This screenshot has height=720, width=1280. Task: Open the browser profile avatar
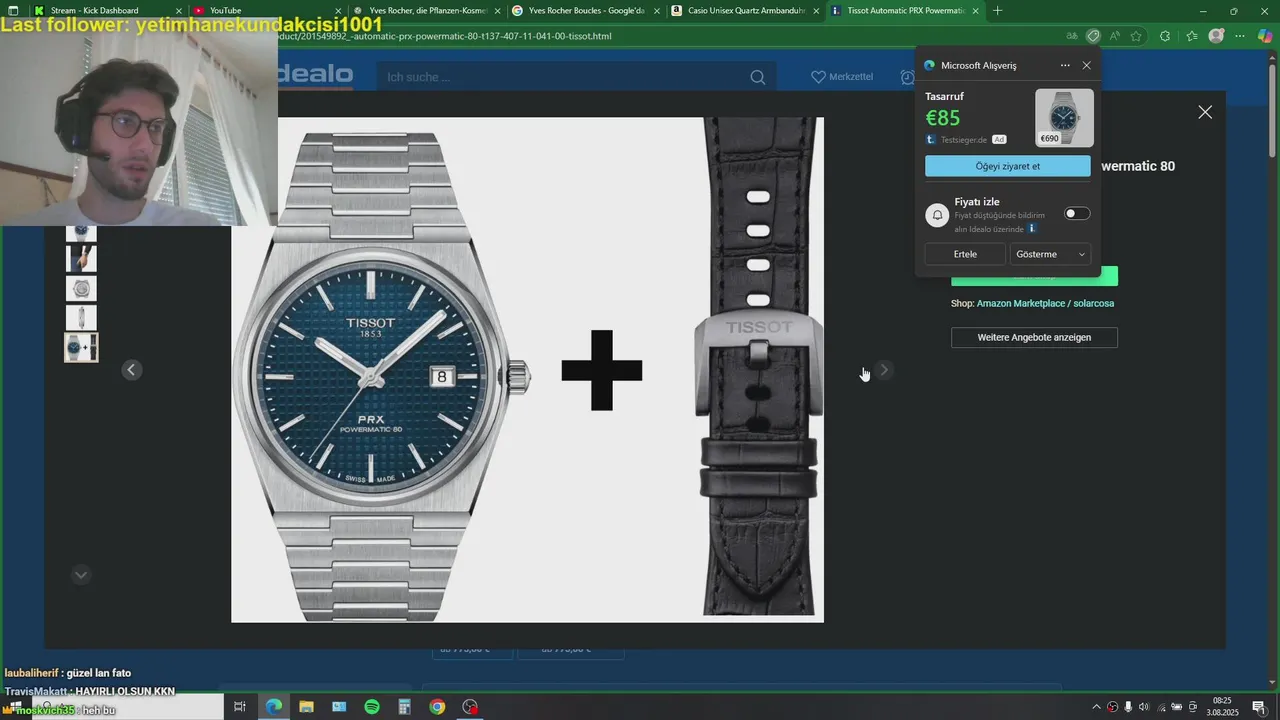[x=1216, y=36]
